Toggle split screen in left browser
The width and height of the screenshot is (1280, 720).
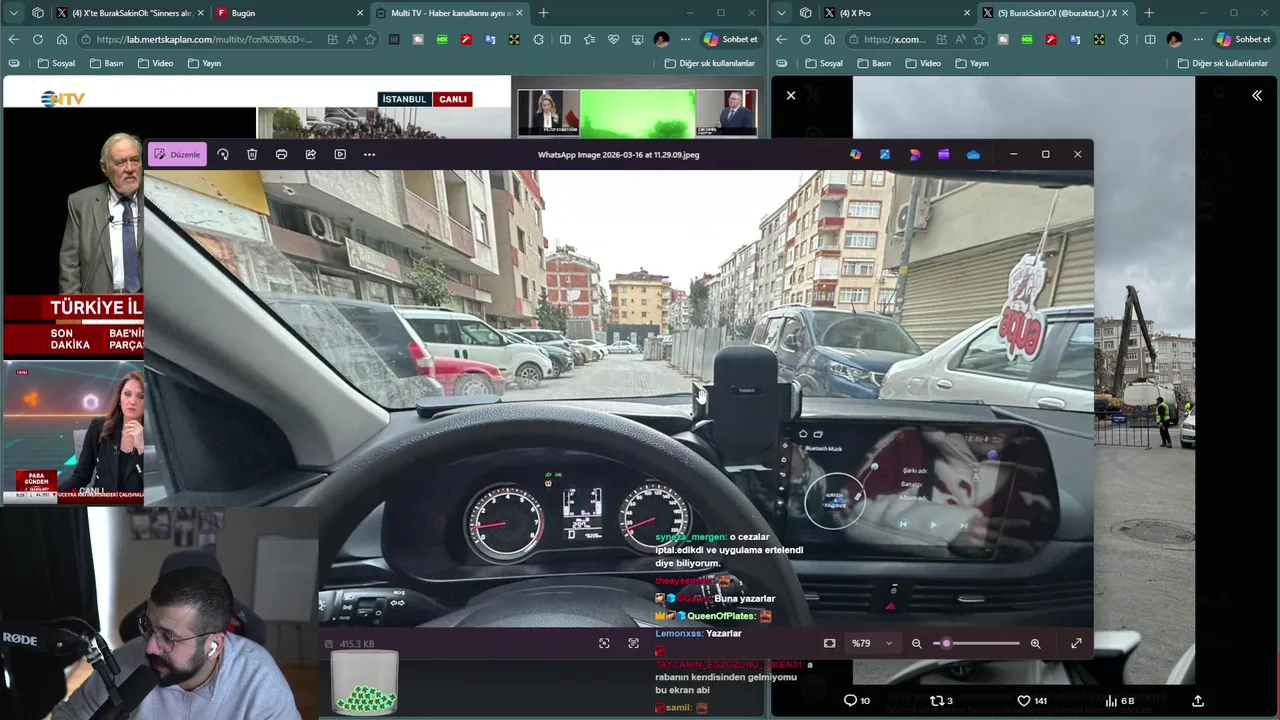565,39
